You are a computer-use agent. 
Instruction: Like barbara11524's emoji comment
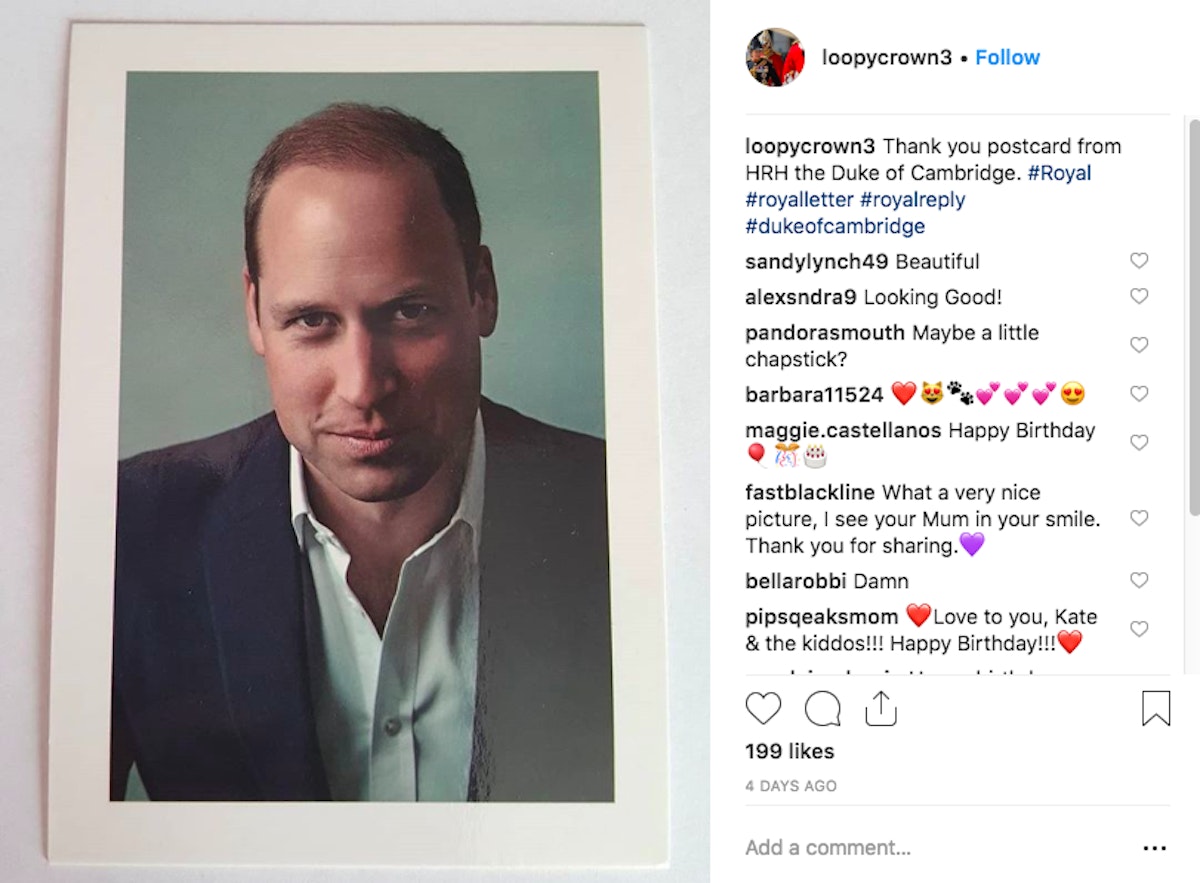(x=1139, y=394)
